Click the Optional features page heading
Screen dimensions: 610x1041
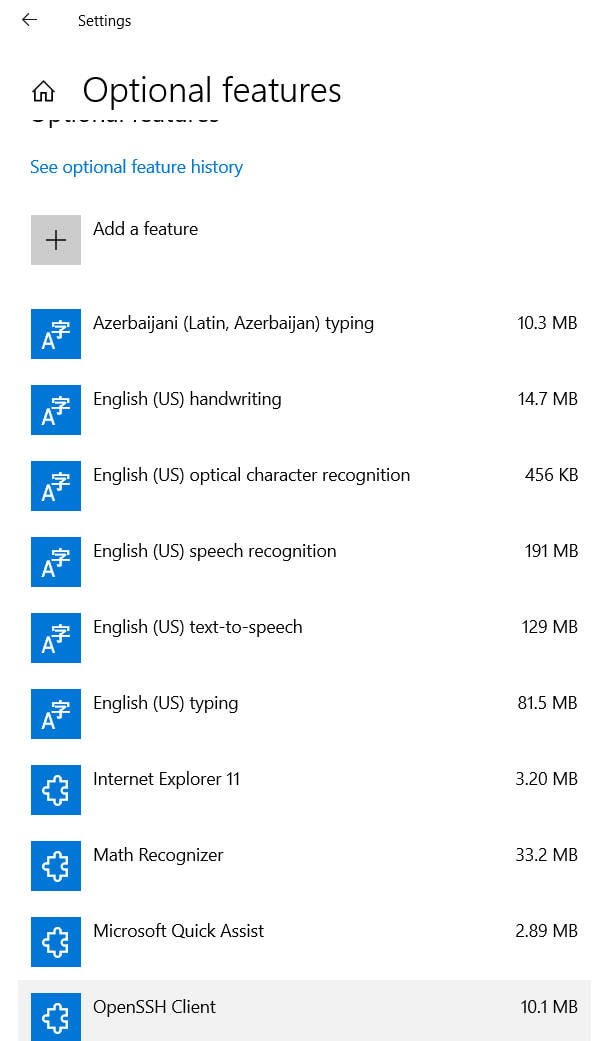pos(212,90)
